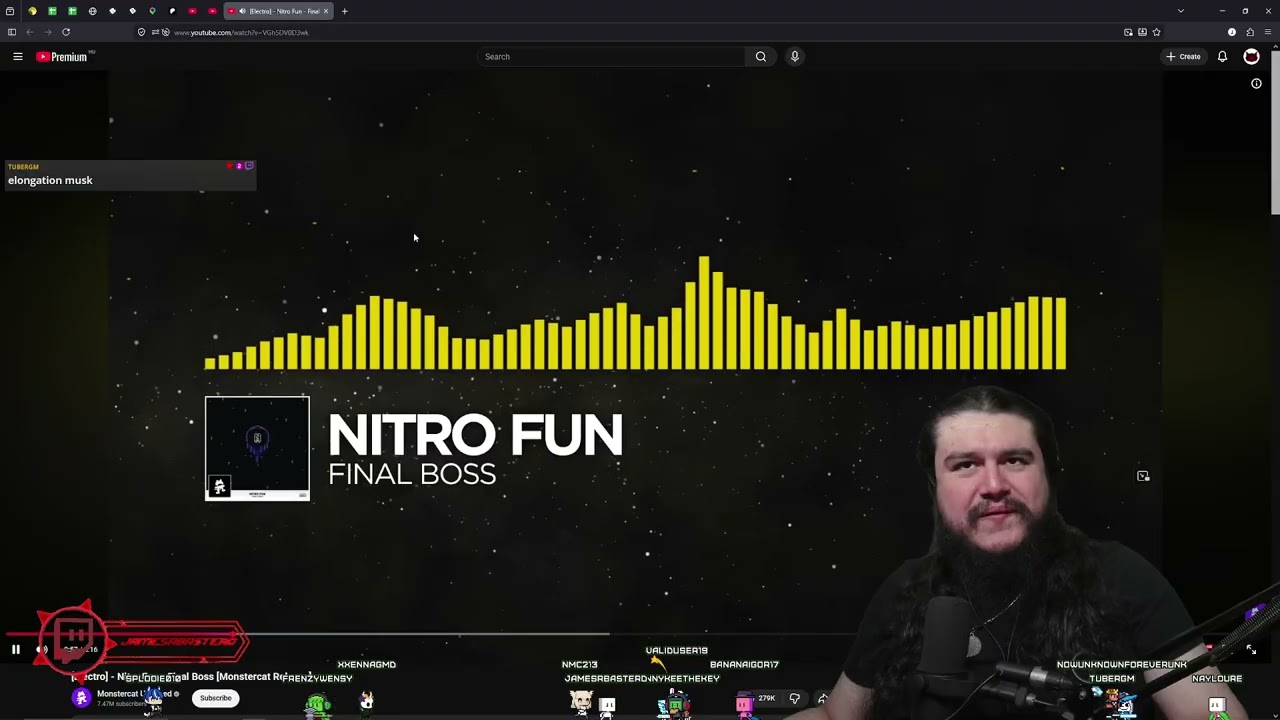1280x720 pixels.
Task: Switch to the Google Maps pin tab
Action: click(x=152, y=11)
